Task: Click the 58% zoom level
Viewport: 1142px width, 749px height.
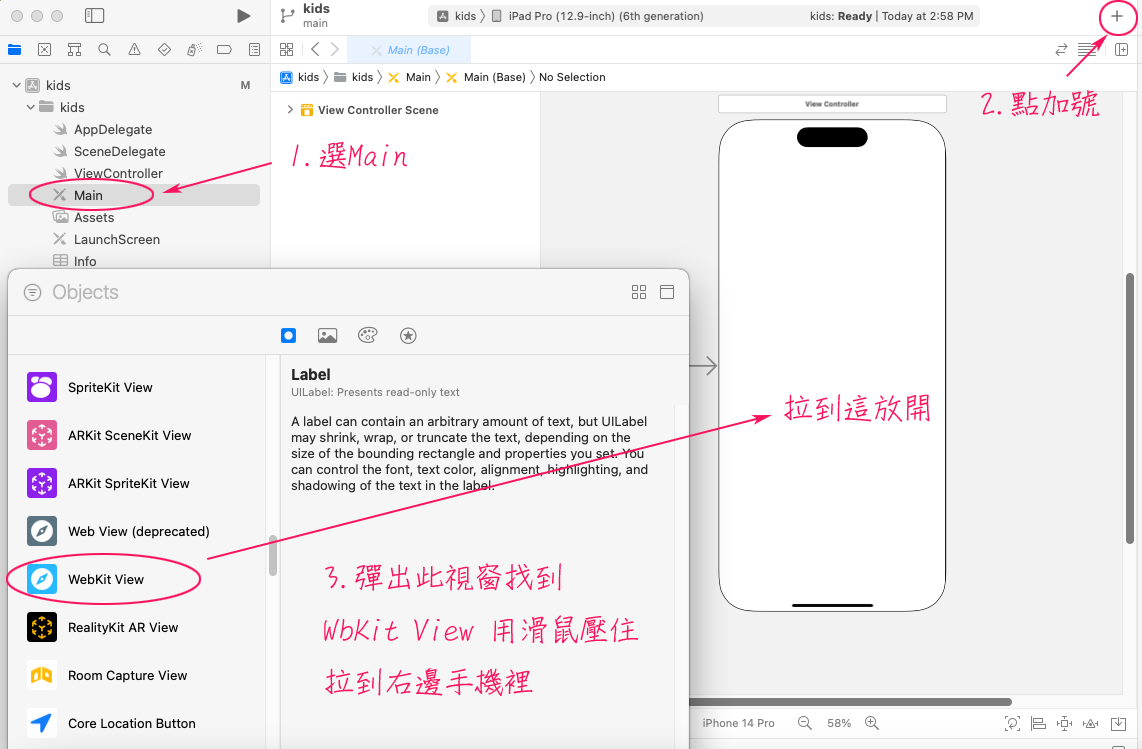Action: point(838,723)
